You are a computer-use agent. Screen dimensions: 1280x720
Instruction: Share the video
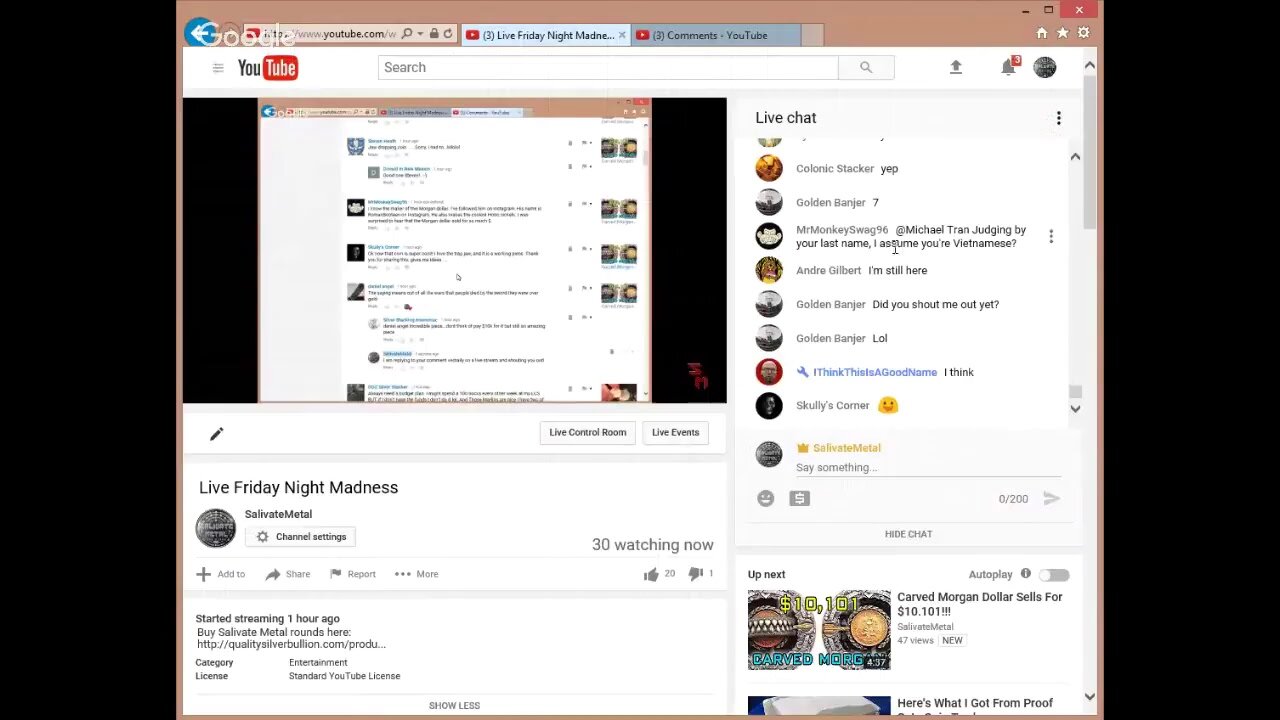click(x=288, y=574)
